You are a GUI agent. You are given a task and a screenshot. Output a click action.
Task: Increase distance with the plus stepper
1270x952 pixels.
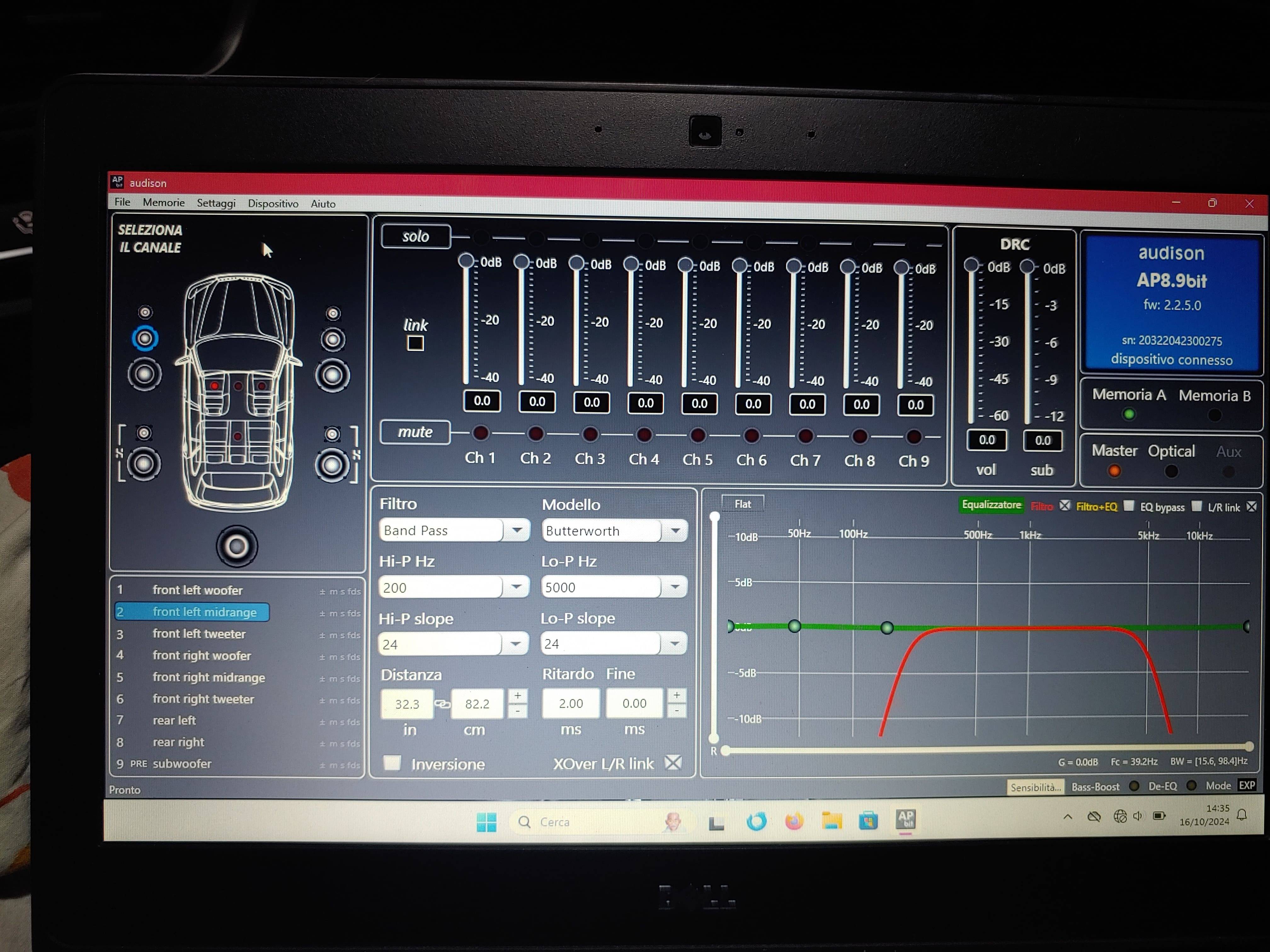[x=517, y=695]
